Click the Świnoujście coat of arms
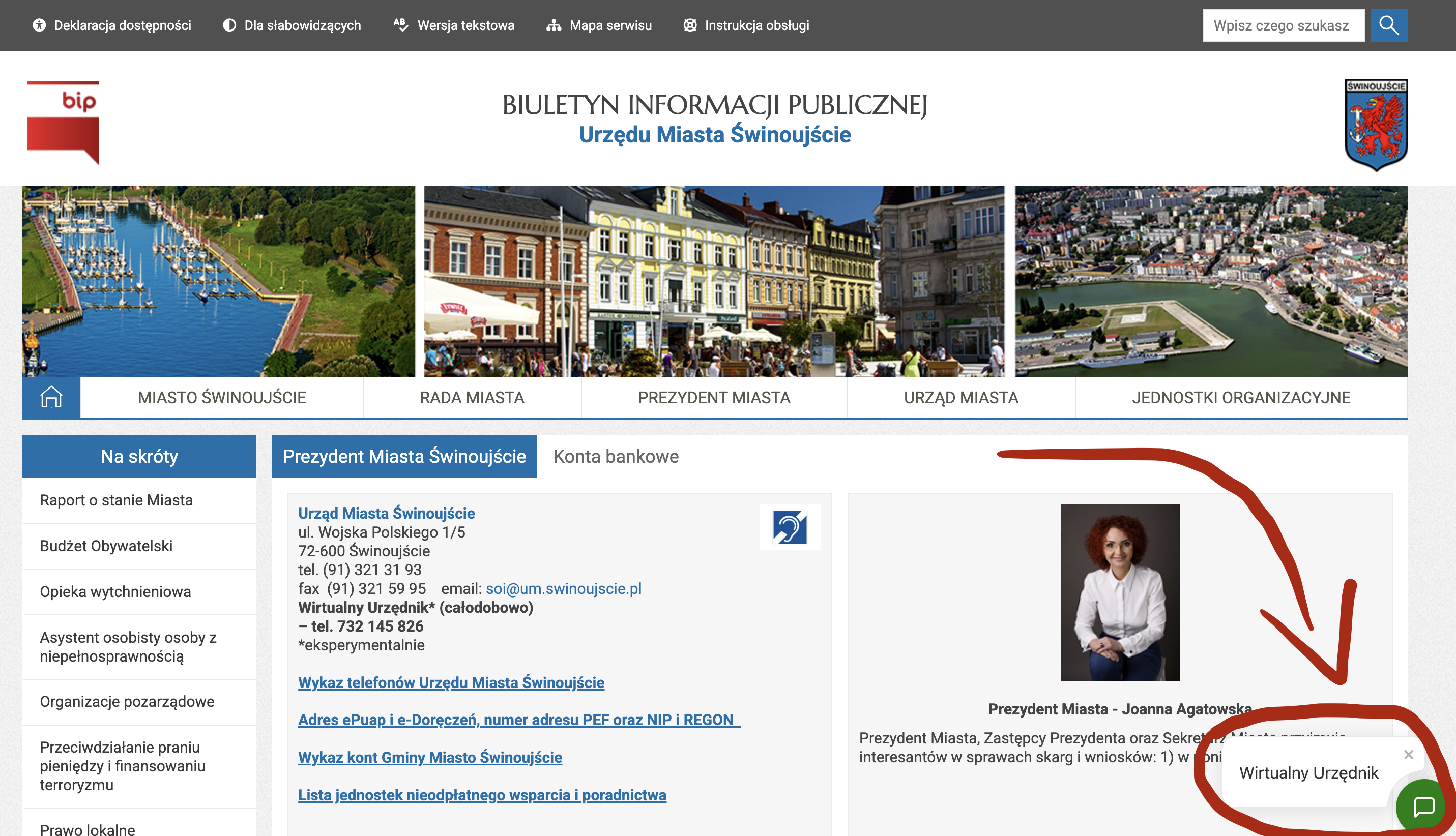The image size is (1456, 836). click(1376, 125)
